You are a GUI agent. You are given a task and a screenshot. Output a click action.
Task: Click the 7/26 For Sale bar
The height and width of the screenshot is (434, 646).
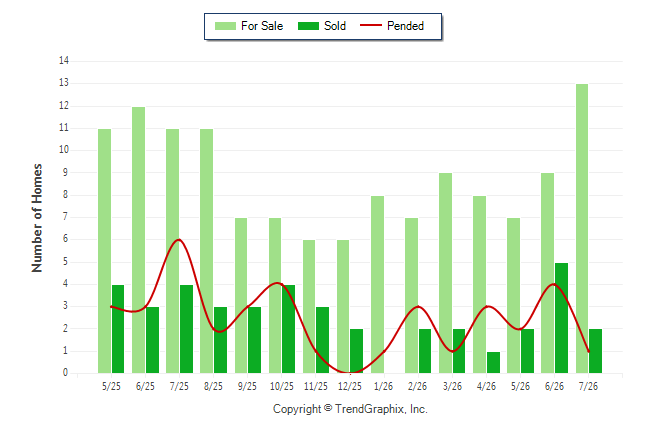[582, 228]
